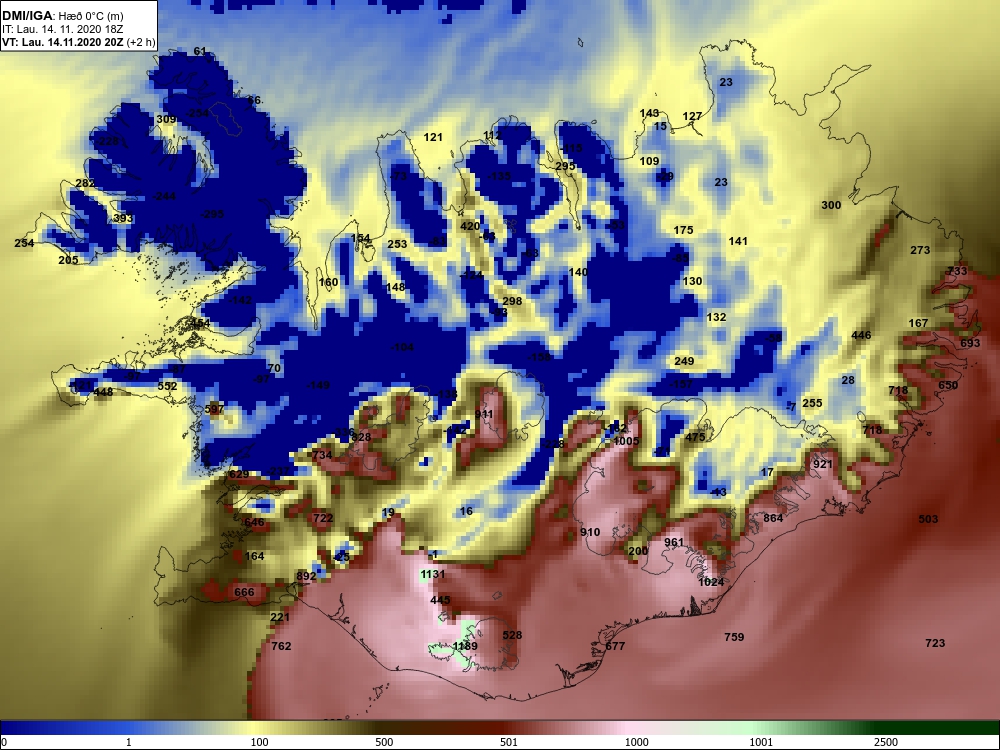Click the map value '693'
This screenshot has width=1000, height=750.
(x=970, y=342)
